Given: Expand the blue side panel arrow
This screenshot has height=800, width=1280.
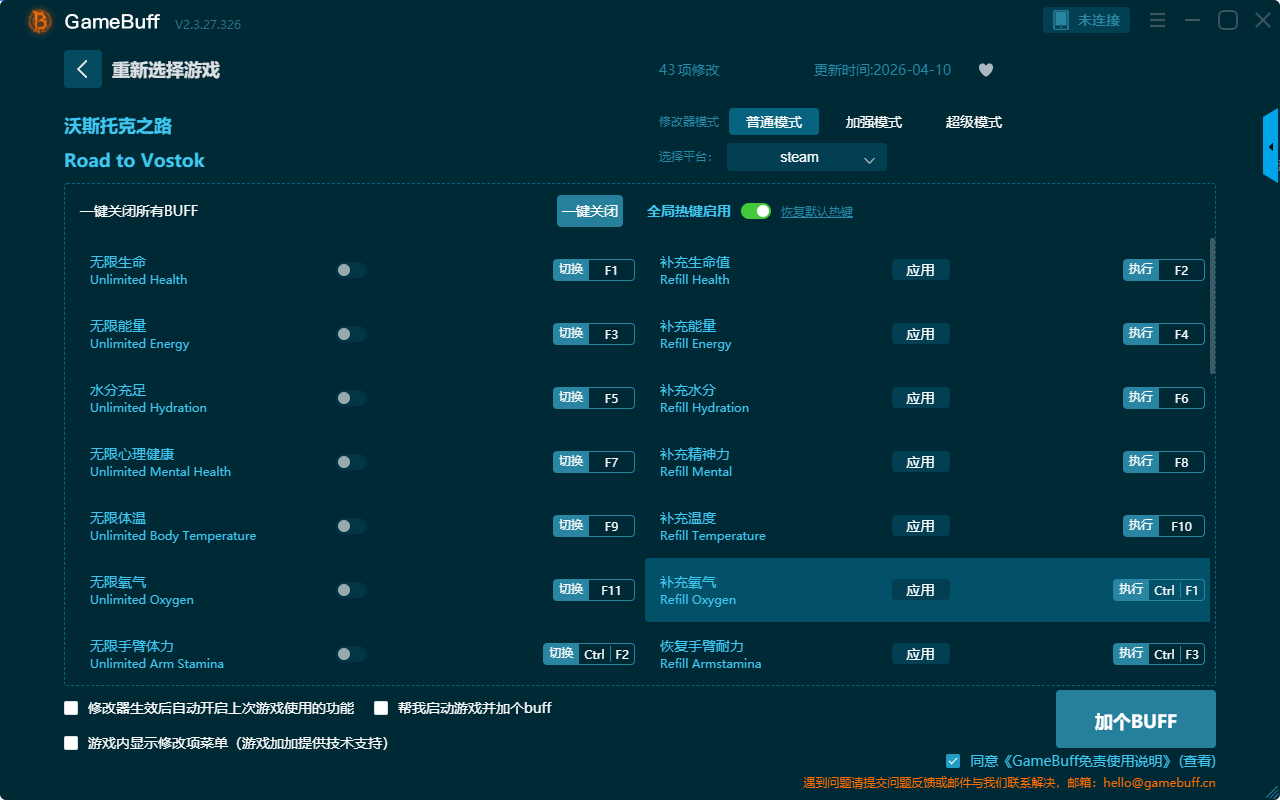Looking at the screenshot, I should 1270,147.
